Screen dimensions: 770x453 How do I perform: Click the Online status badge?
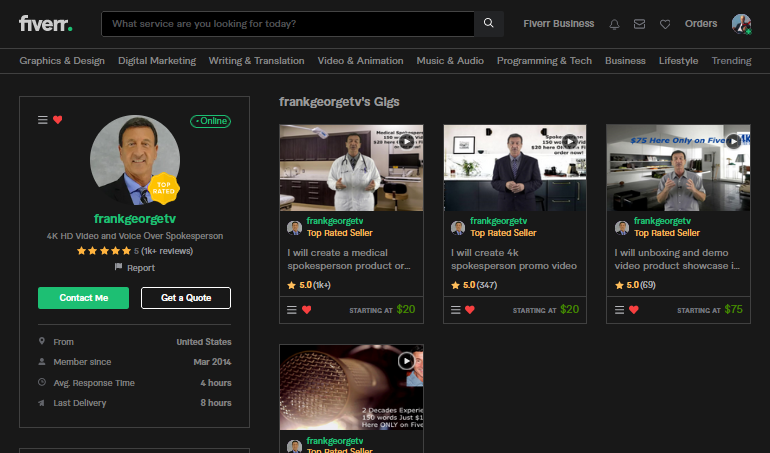click(x=211, y=121)
